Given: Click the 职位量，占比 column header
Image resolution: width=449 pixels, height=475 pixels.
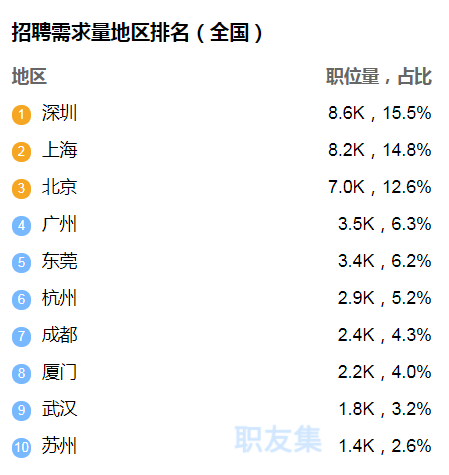Looking at the screenshot, I should 379,76.
